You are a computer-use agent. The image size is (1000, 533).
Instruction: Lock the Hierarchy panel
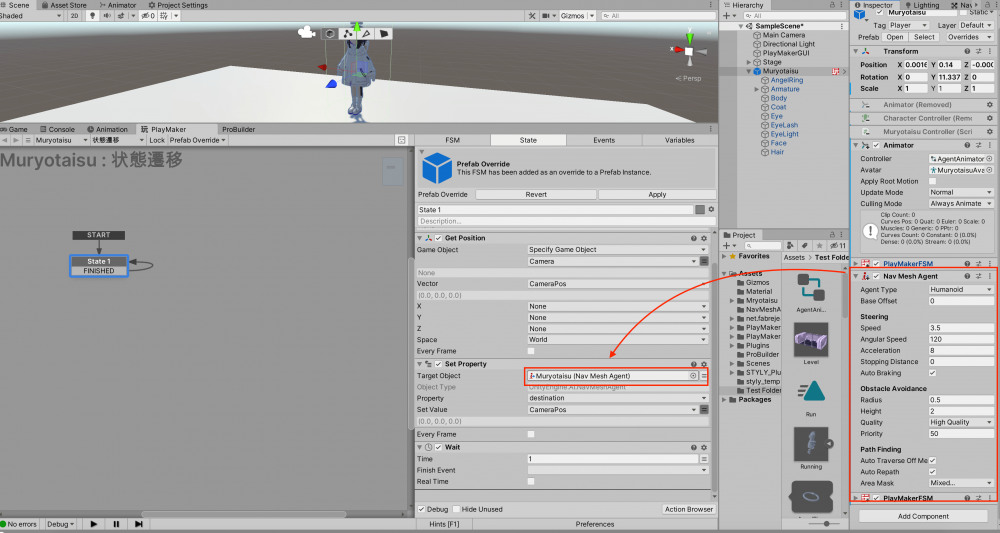pos(832,4)
